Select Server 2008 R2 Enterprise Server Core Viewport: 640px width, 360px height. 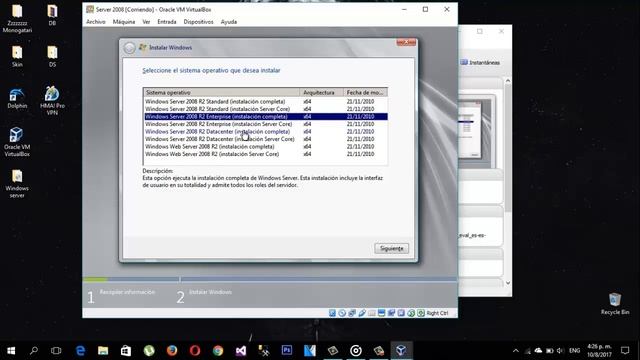click(266, 124)
